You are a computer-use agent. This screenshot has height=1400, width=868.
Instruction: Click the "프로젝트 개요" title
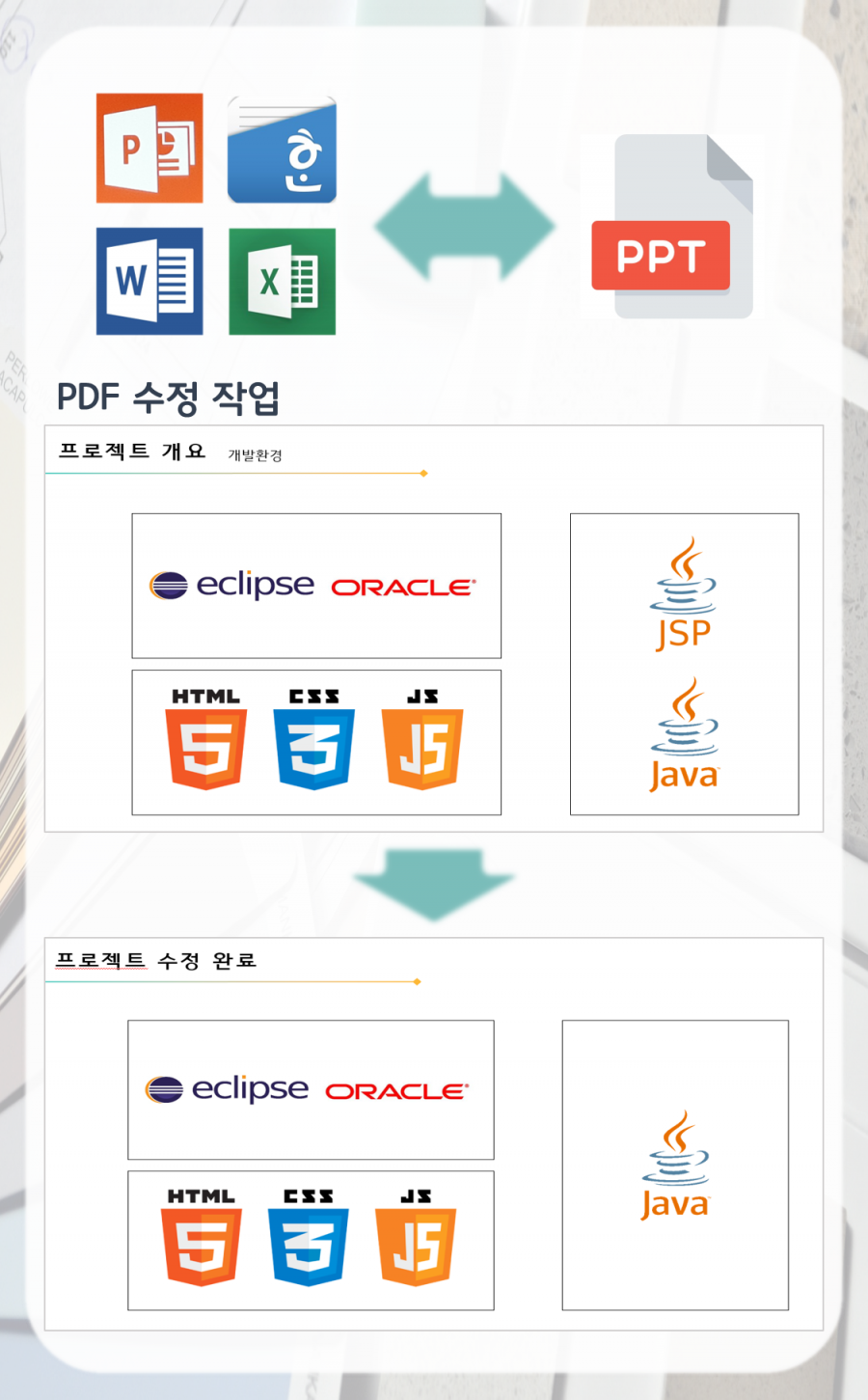(132, 451)
